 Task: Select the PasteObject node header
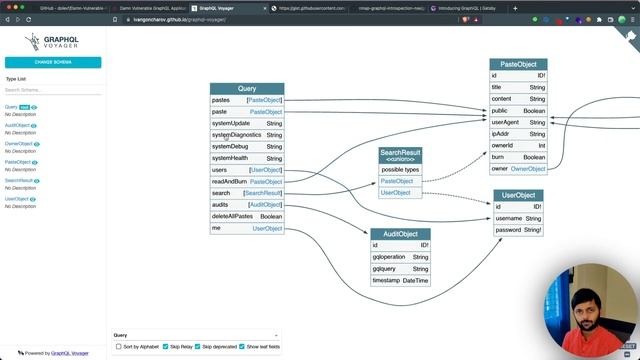click(518, 64)
